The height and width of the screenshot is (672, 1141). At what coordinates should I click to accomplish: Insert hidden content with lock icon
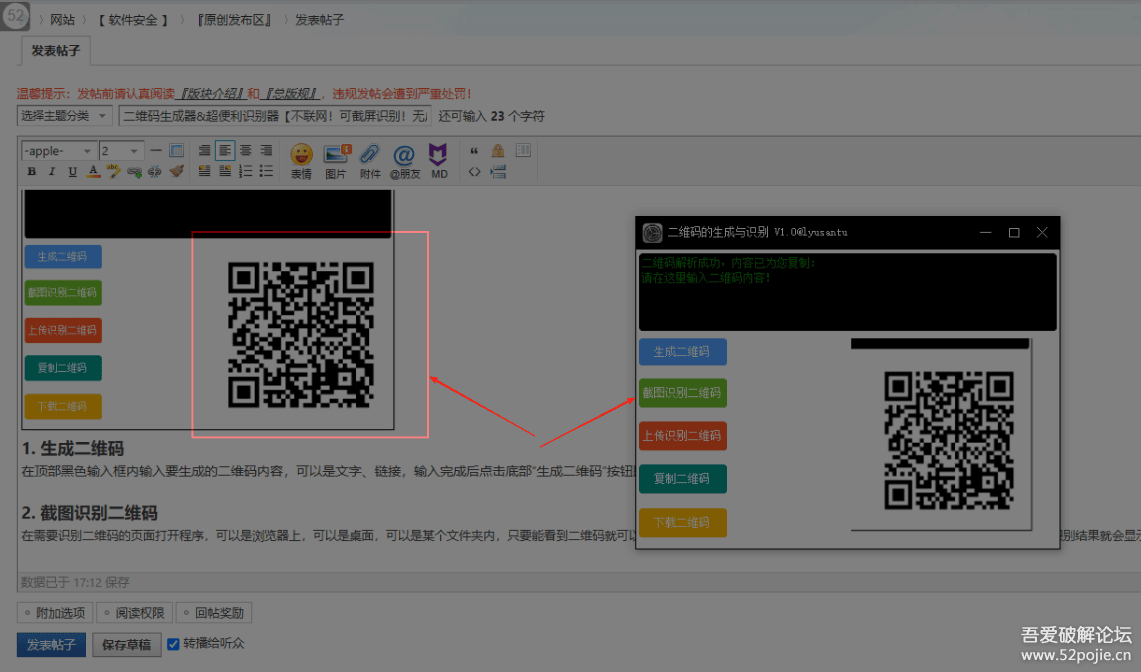498,151
